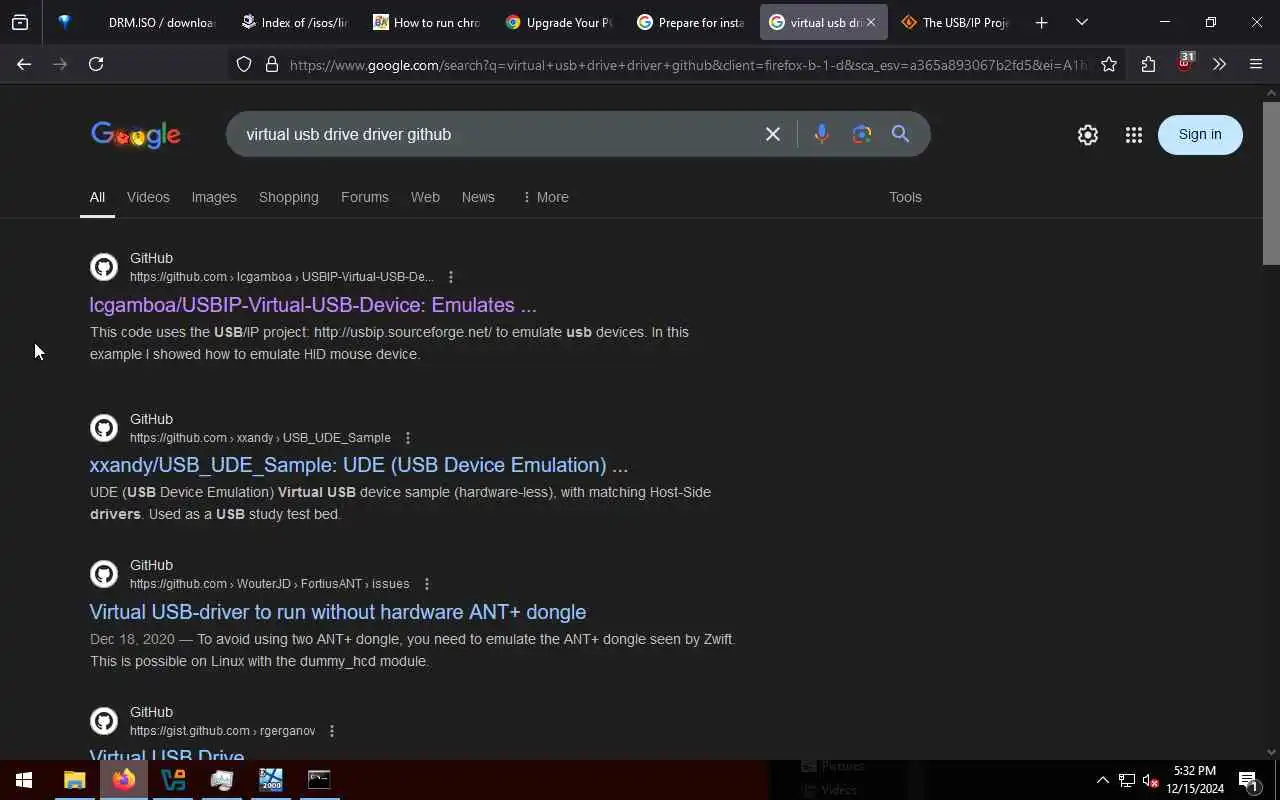The image size is (1280, 800).
Task: Open lcgamboa/USBIP-Virtual-USB-Device result link
Action: coord(313,305)
